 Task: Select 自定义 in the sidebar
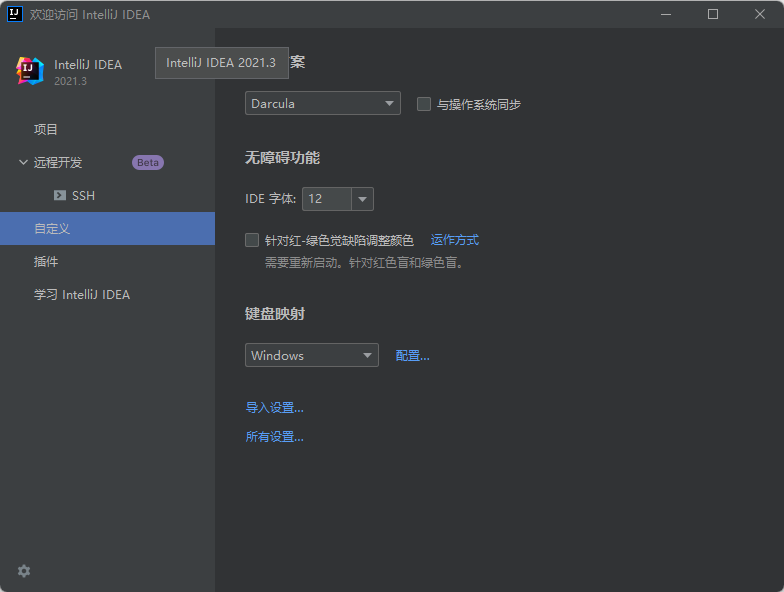coord(108,228)
